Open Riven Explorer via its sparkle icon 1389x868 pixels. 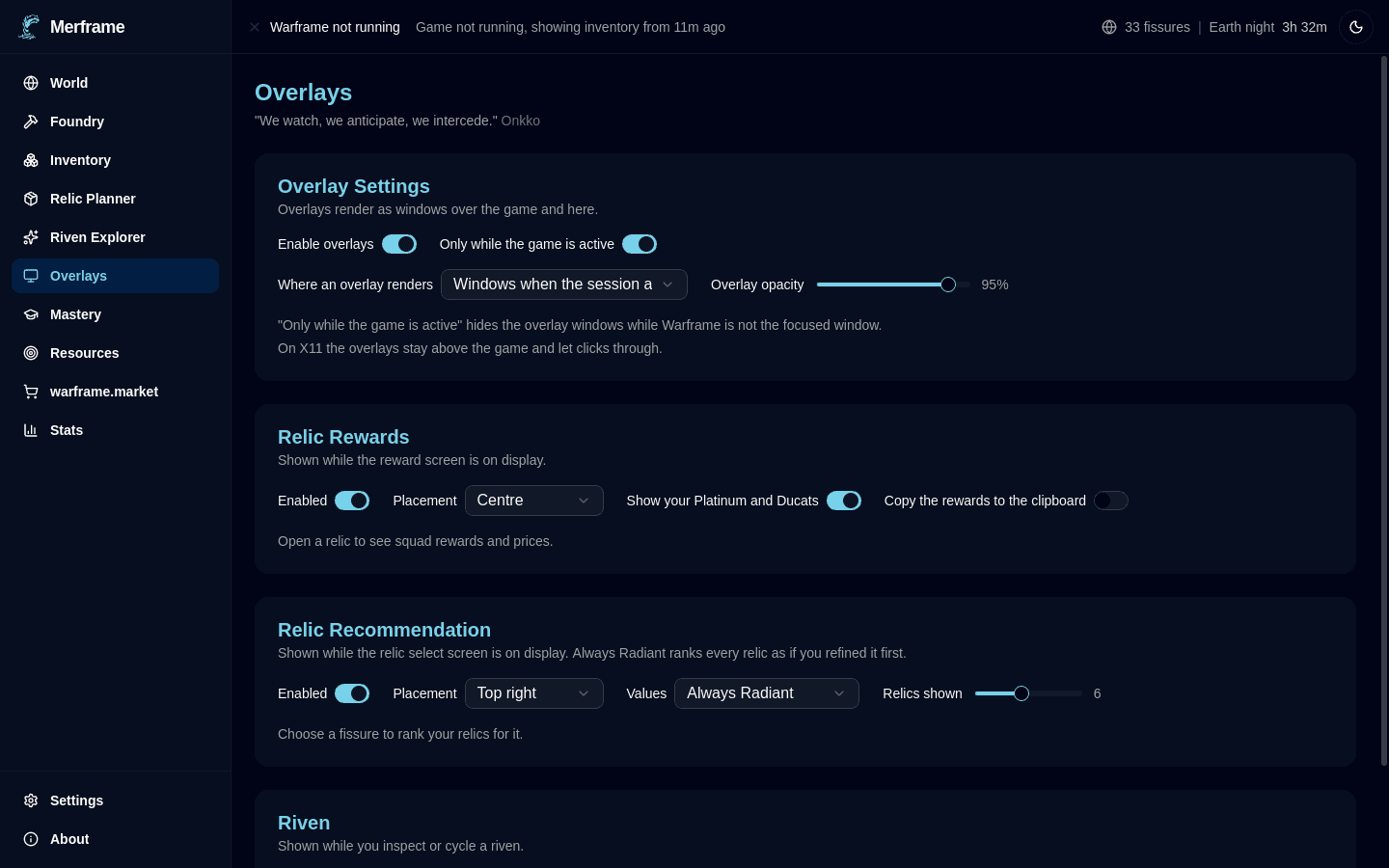point(31,237)
